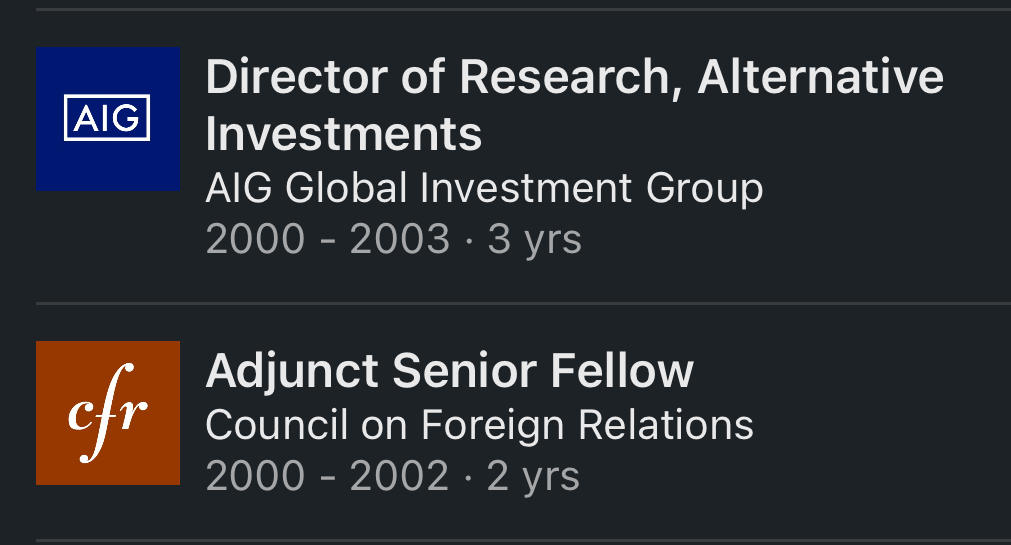The height and width of the screenshot is (545, 1011).
Task: Select the 2000 - 2002 date range
Action: 327,477
